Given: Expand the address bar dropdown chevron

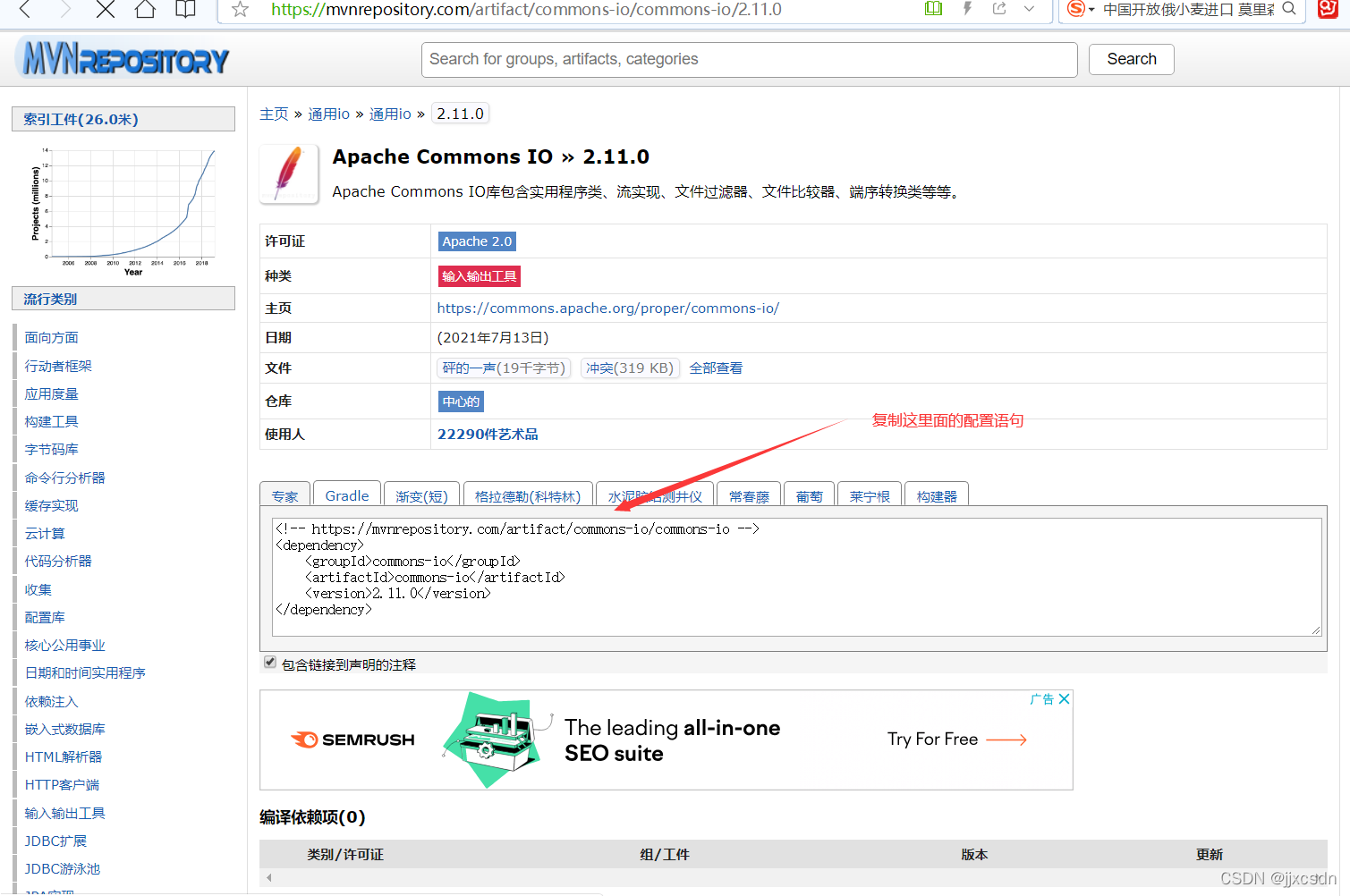Looking at the screenshot, I should coord(1030,9).
